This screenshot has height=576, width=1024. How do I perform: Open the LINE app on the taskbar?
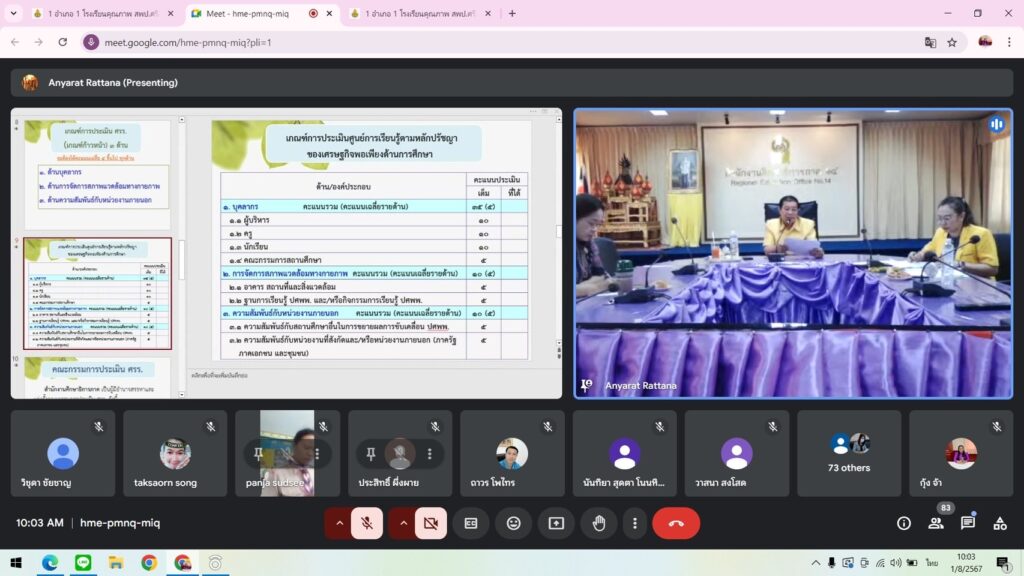[x=82, y=563]
